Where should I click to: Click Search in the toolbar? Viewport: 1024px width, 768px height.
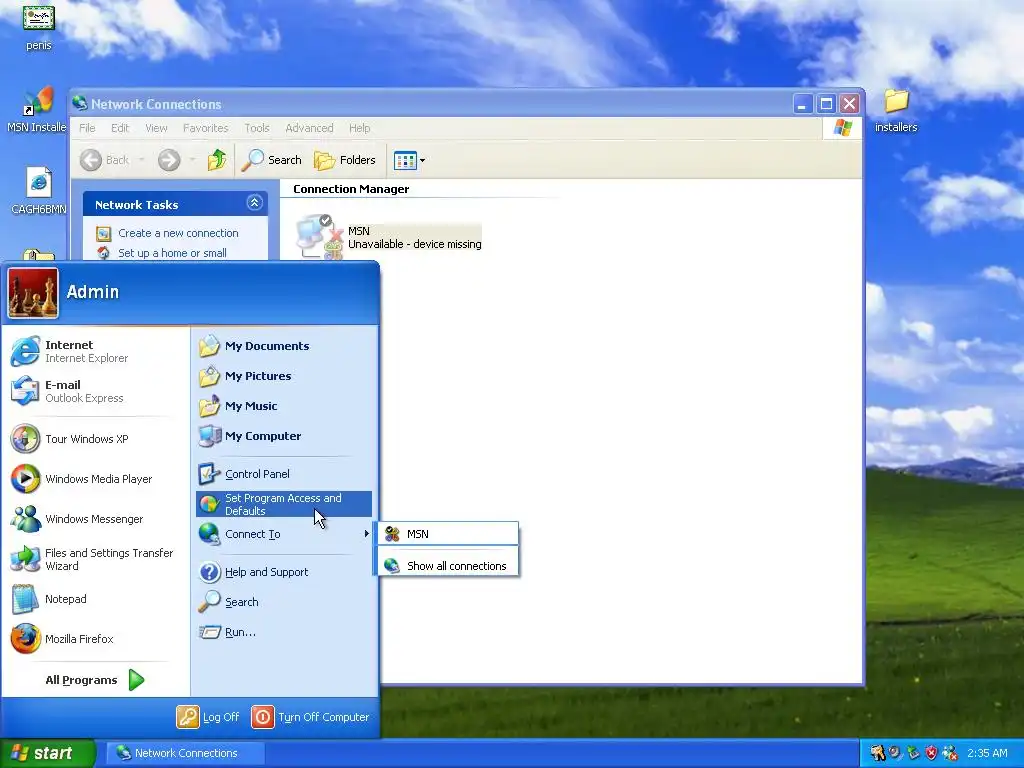point(272,160)
